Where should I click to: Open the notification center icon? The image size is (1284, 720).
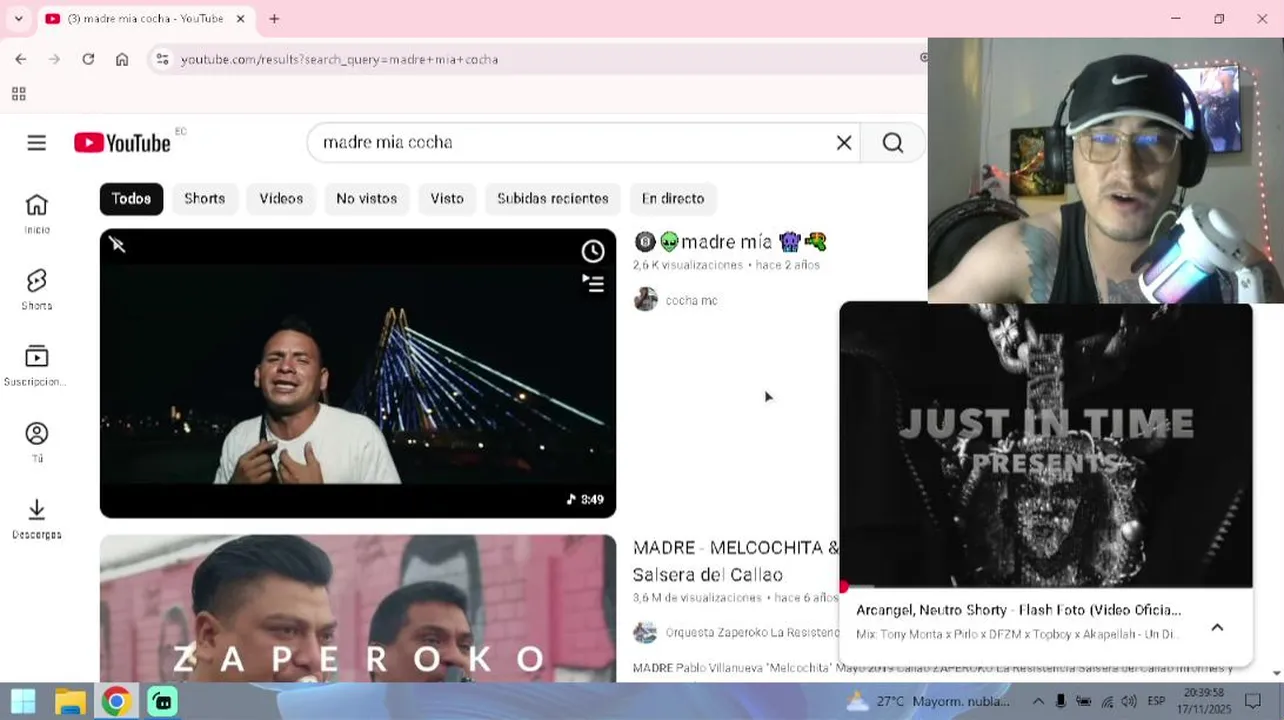click(1252, 701)
